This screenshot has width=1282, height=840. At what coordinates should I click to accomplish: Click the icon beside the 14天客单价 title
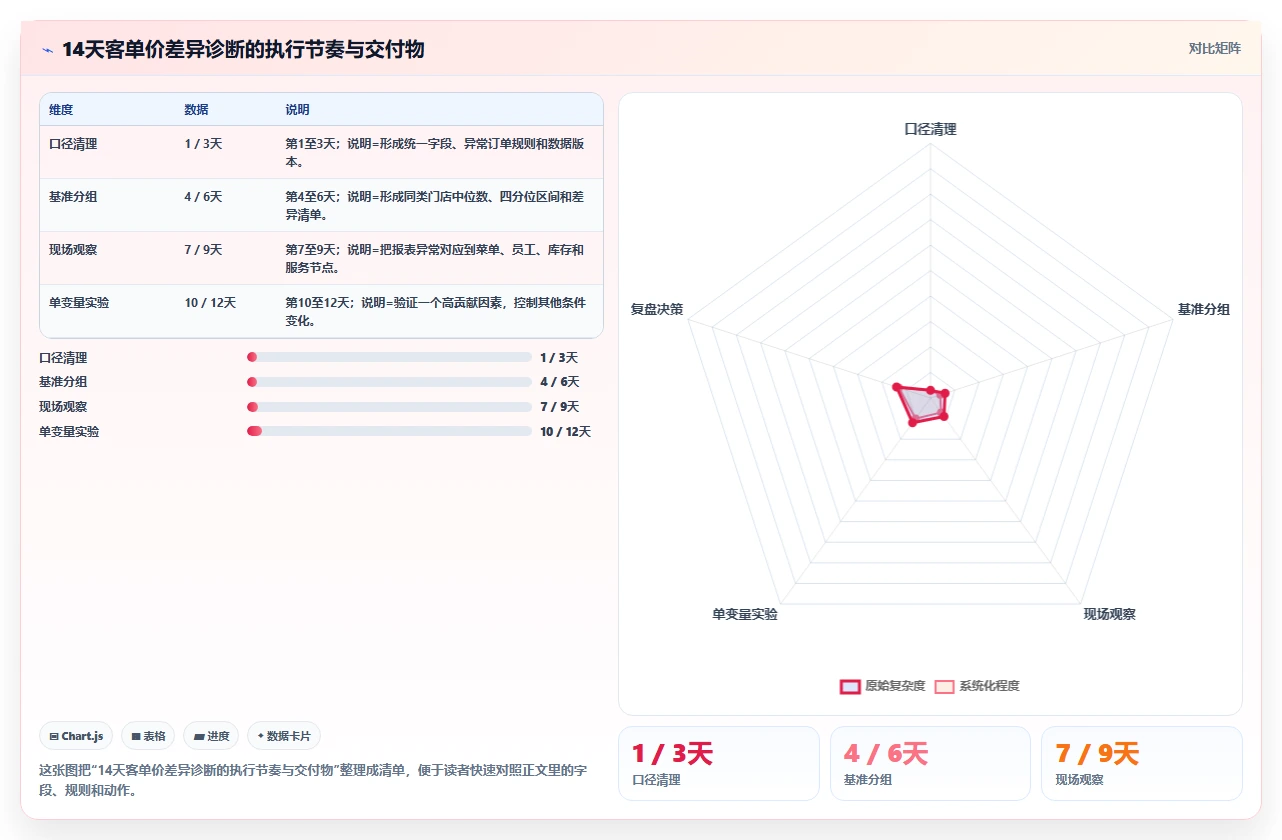47,49
